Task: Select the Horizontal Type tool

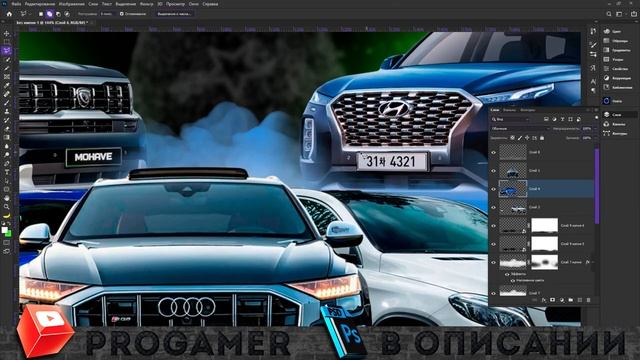Action: 7,172
